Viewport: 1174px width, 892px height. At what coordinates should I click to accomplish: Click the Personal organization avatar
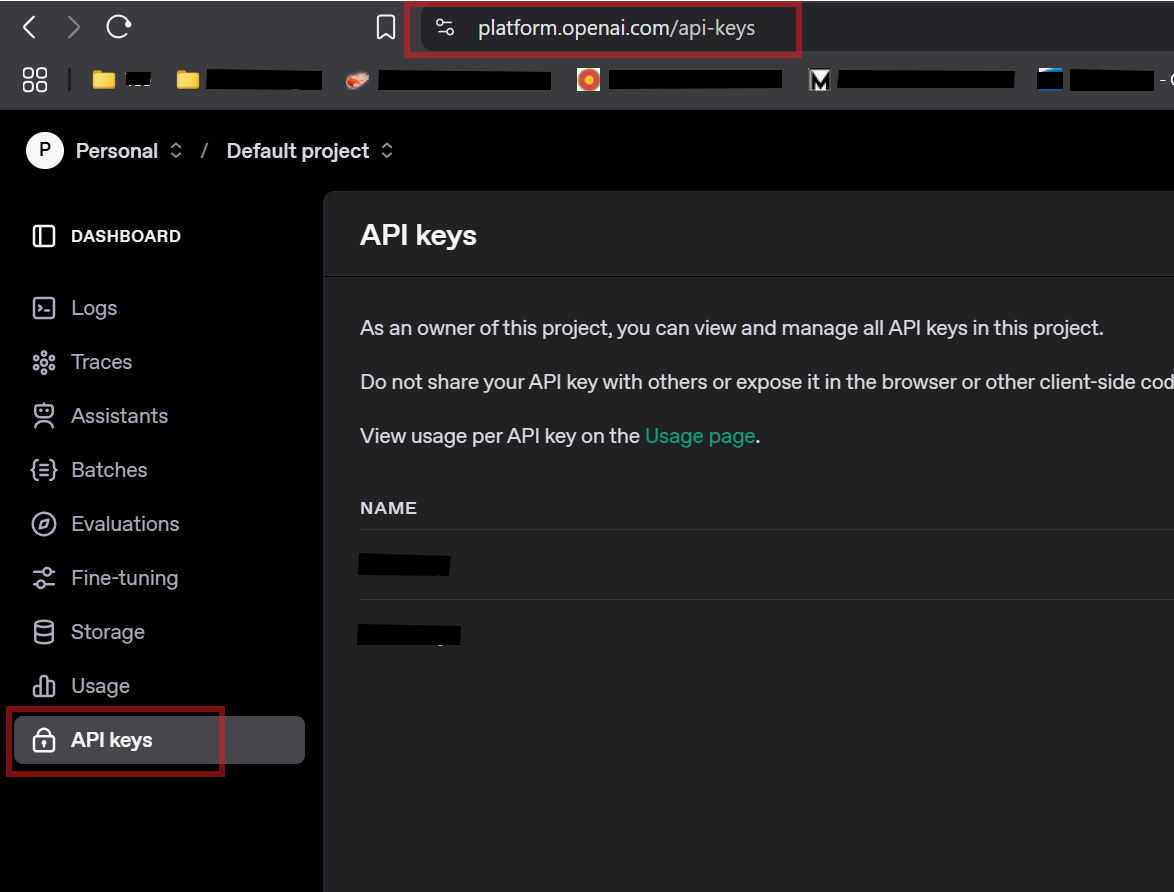45,151
